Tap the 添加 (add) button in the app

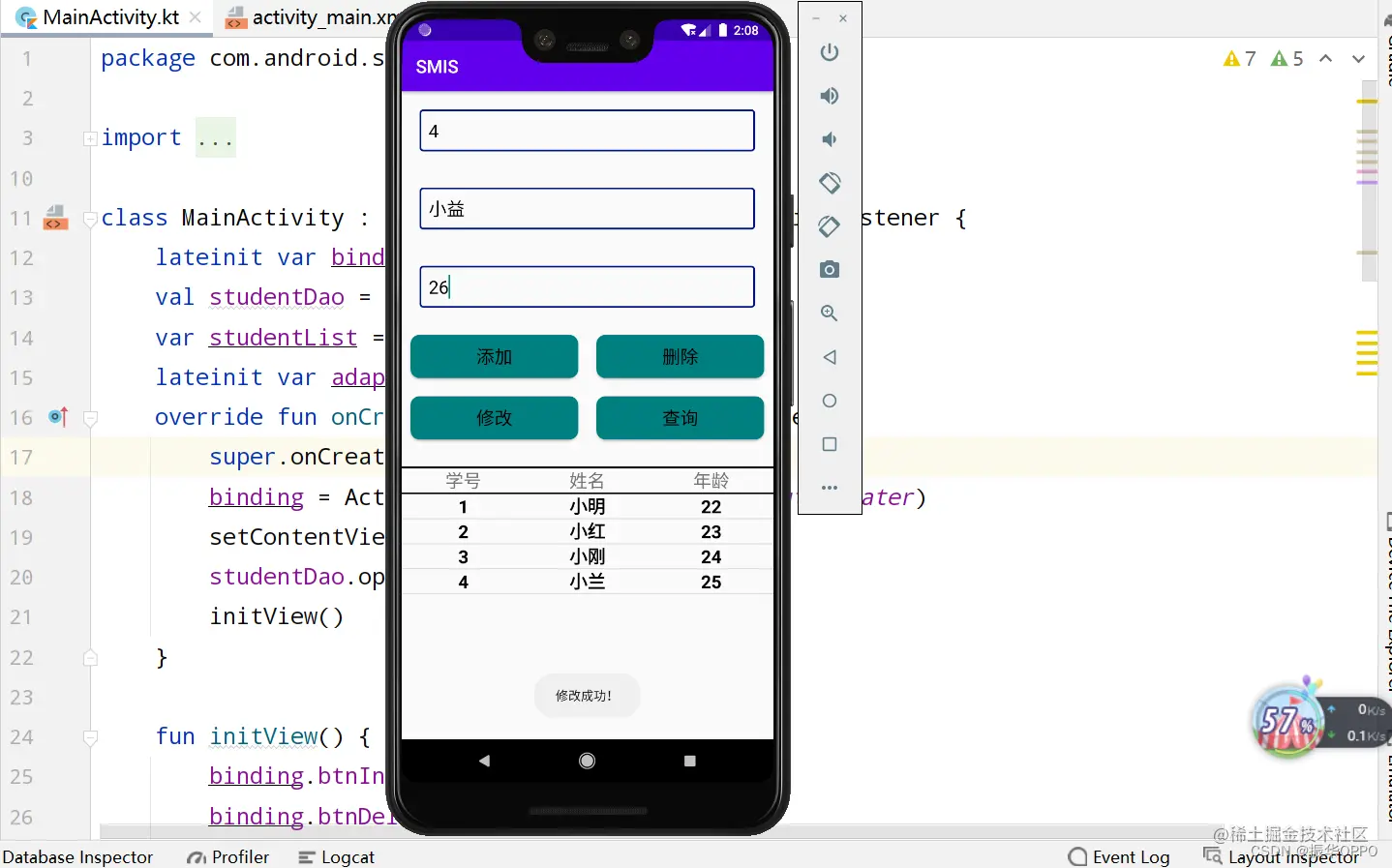coord(494,356)
